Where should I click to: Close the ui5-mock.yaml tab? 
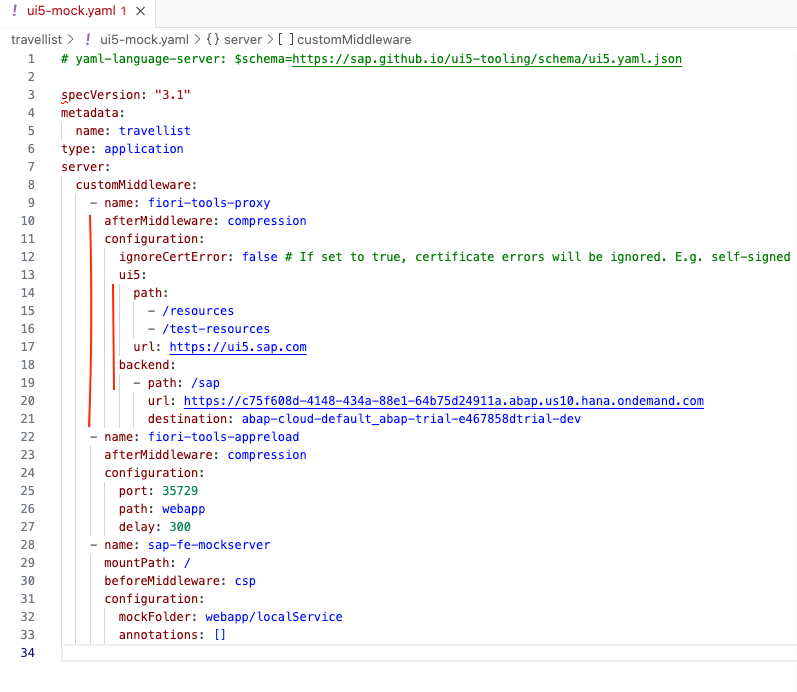click(141, 11)
